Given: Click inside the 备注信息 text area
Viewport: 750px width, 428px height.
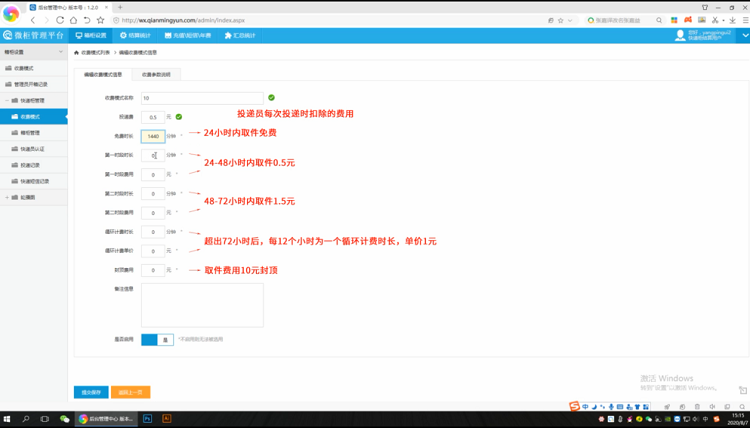Looking at the screenshot, I should click(202, 305).
